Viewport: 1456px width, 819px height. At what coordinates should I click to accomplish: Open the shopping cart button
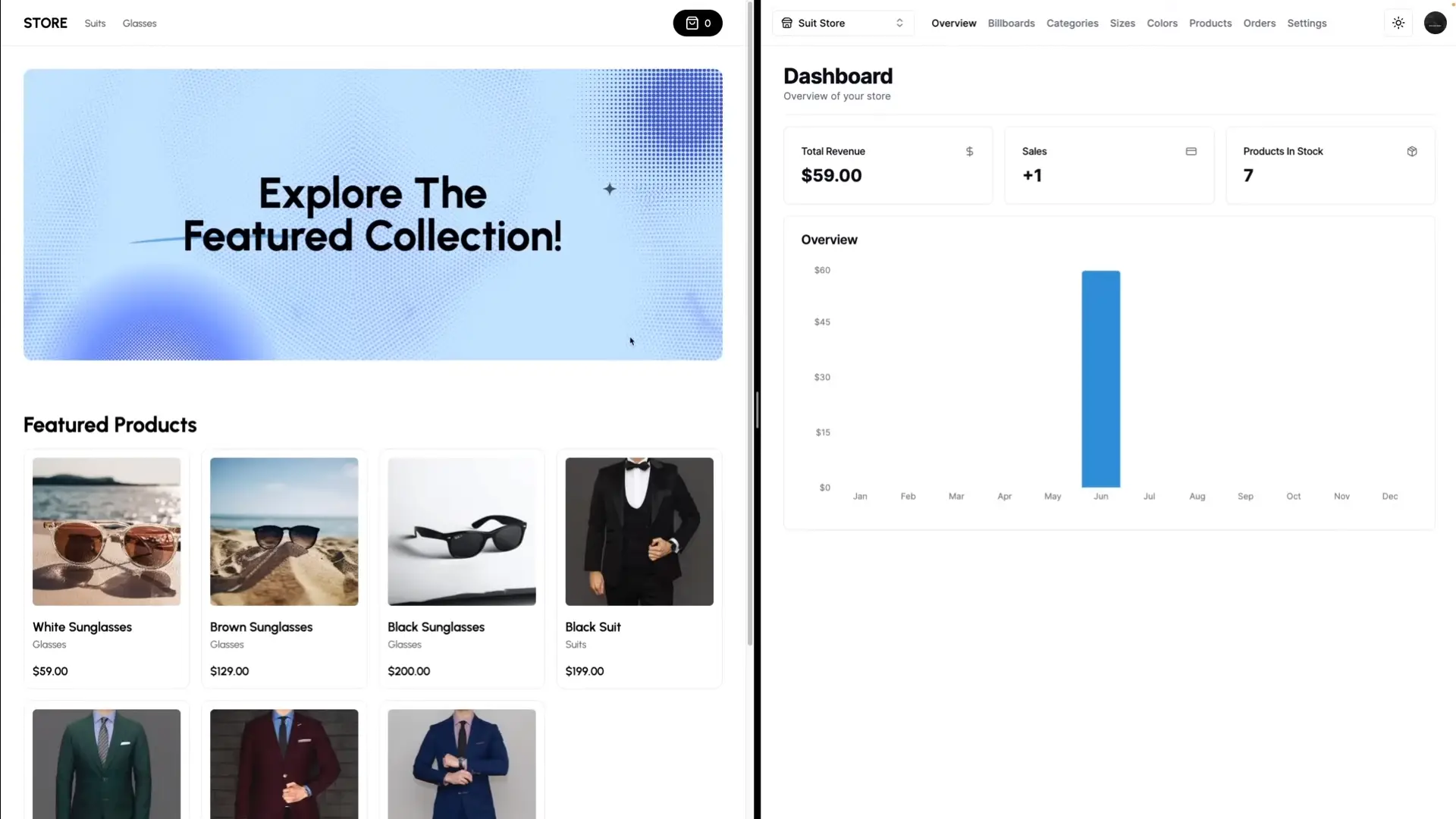click(x=697, y=23)
